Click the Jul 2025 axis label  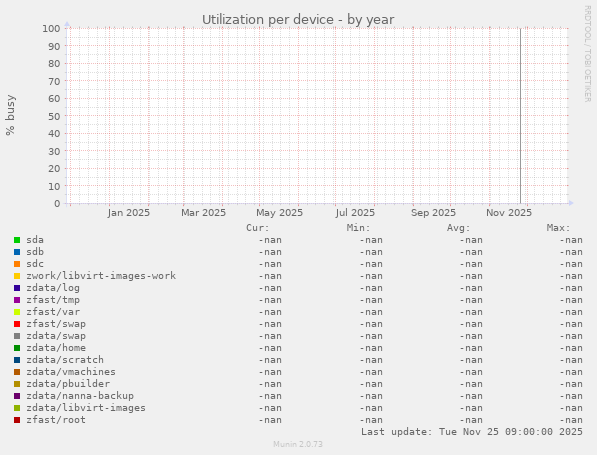point(355,212)
